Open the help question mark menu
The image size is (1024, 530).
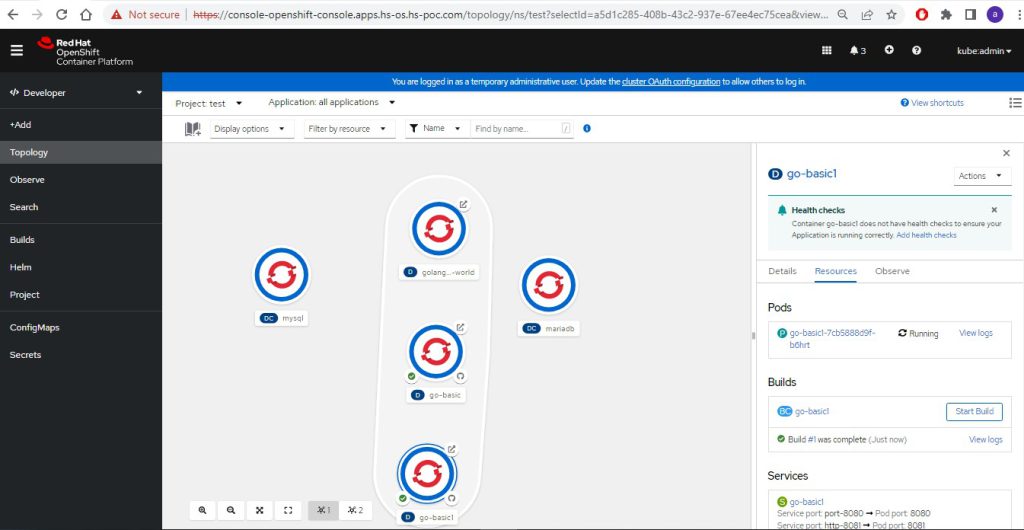[x=916, y=50]
